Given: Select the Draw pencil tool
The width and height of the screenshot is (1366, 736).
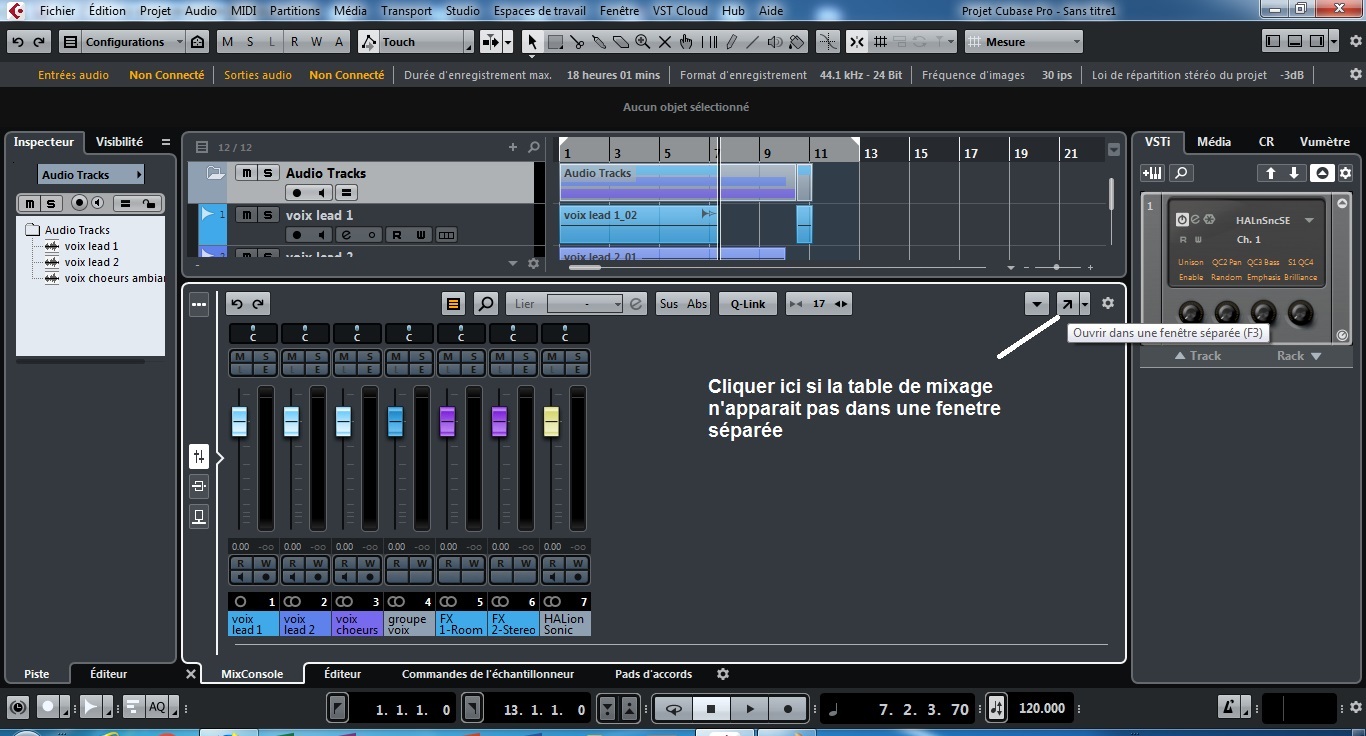Looking at the screenshot, I should point(731,42).
